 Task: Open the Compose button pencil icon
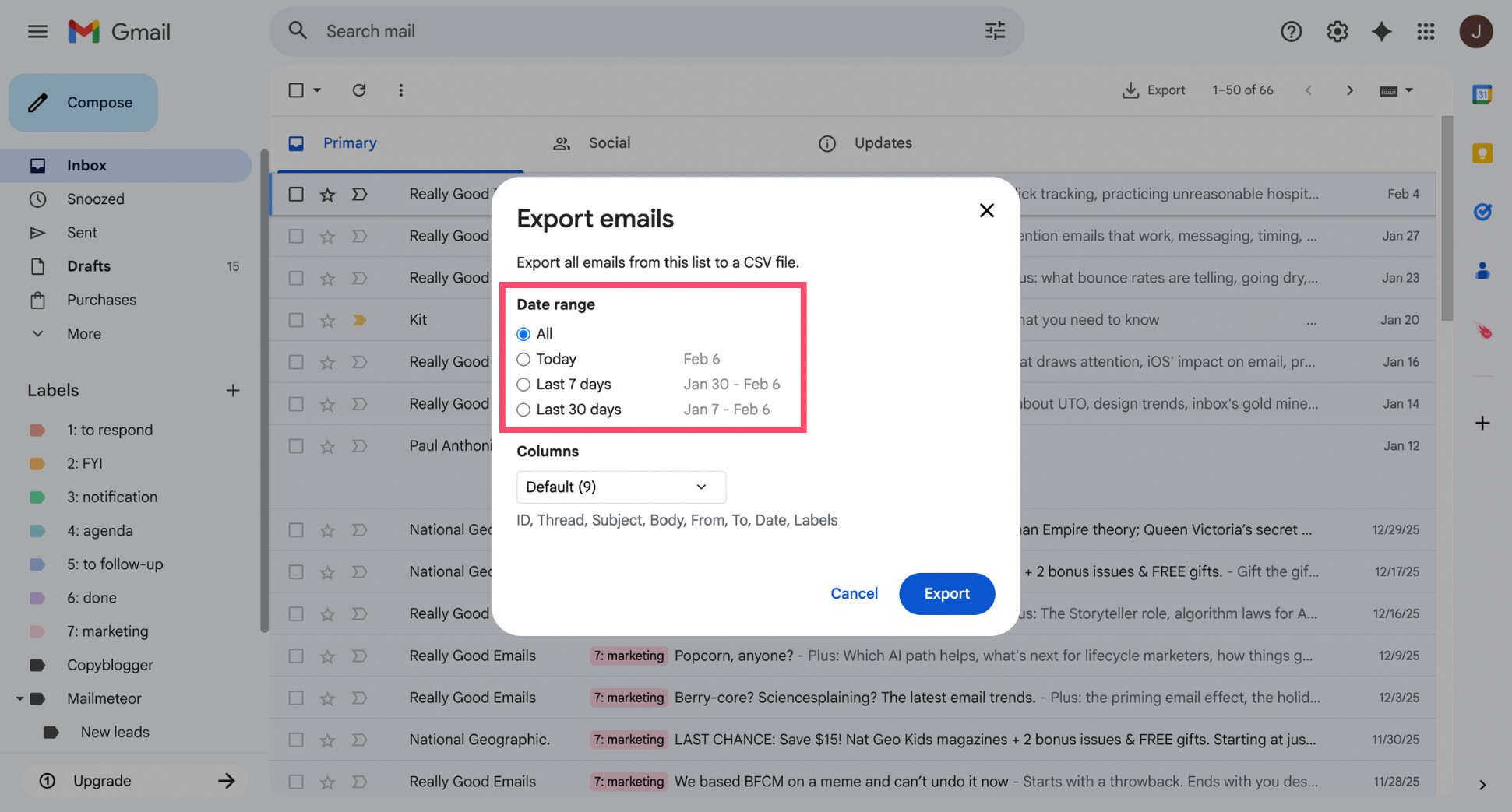(37, 102)
